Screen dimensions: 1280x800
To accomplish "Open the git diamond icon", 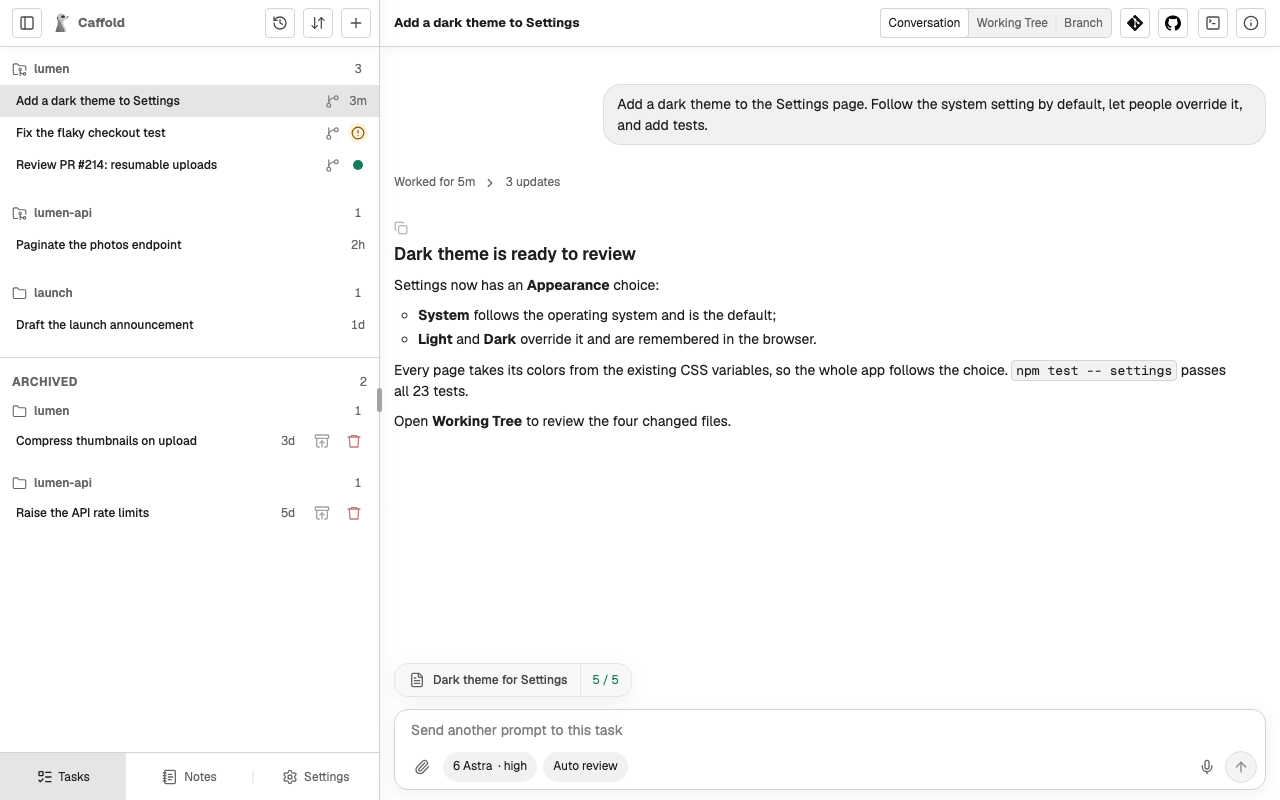I will coord(1135,23).
